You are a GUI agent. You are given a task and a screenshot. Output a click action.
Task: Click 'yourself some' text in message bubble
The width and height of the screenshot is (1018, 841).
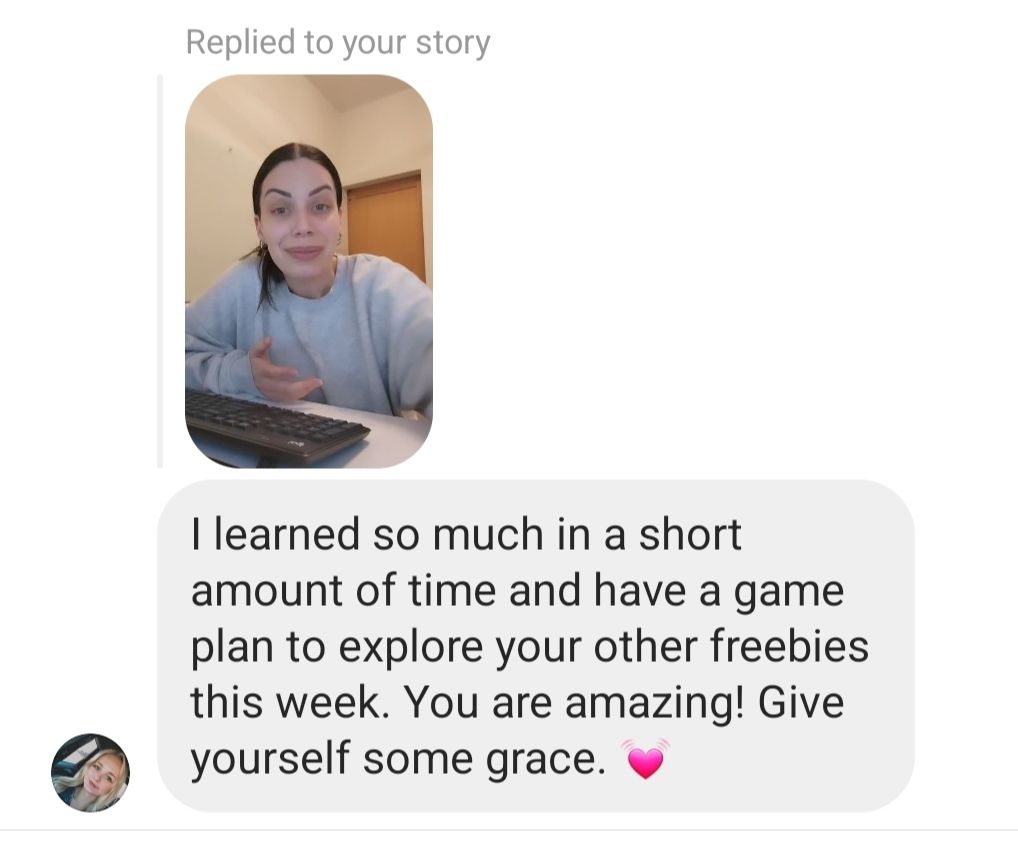pos(331,760)
